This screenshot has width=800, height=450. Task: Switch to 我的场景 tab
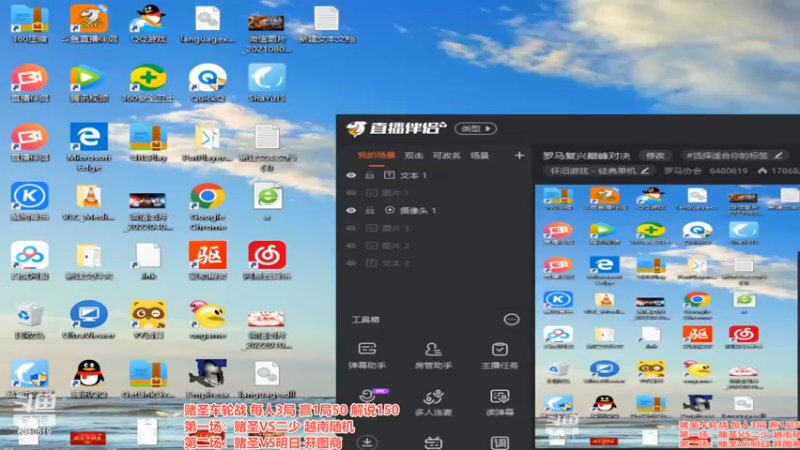pos(377,156)
